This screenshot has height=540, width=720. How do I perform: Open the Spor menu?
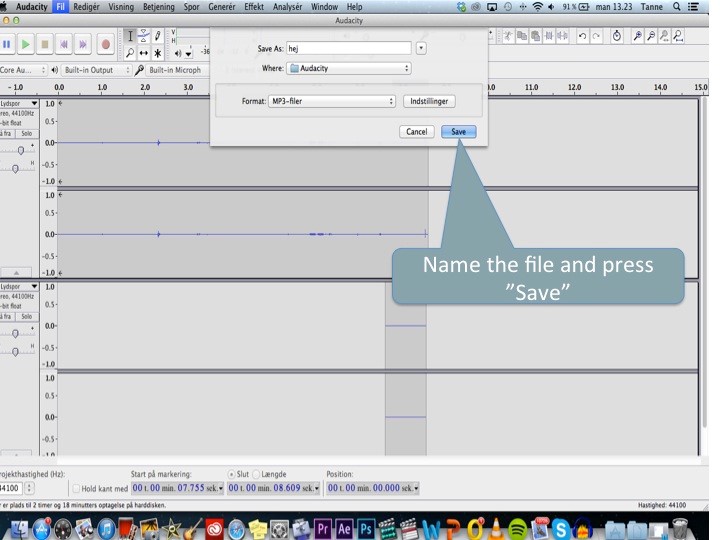point(191,7)
